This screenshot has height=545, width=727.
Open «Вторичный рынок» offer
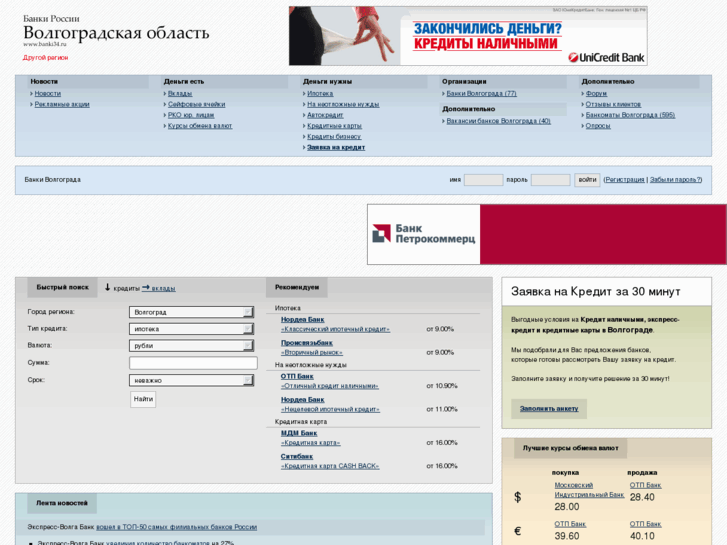coord(312,353)
